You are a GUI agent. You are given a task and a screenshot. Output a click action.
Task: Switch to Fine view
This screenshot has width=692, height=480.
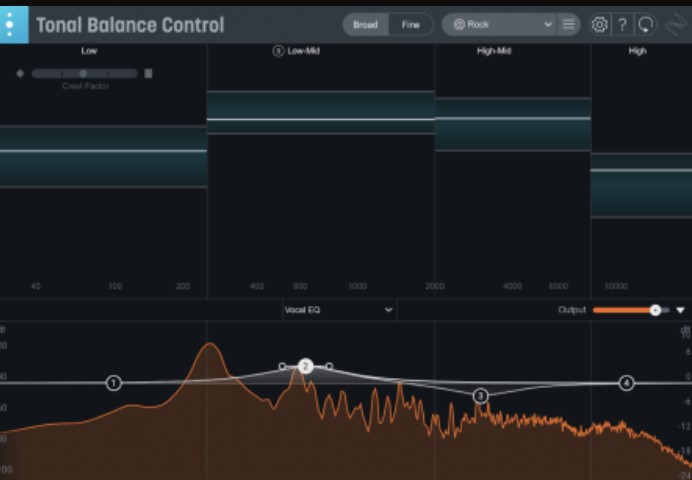click(410, 25)
